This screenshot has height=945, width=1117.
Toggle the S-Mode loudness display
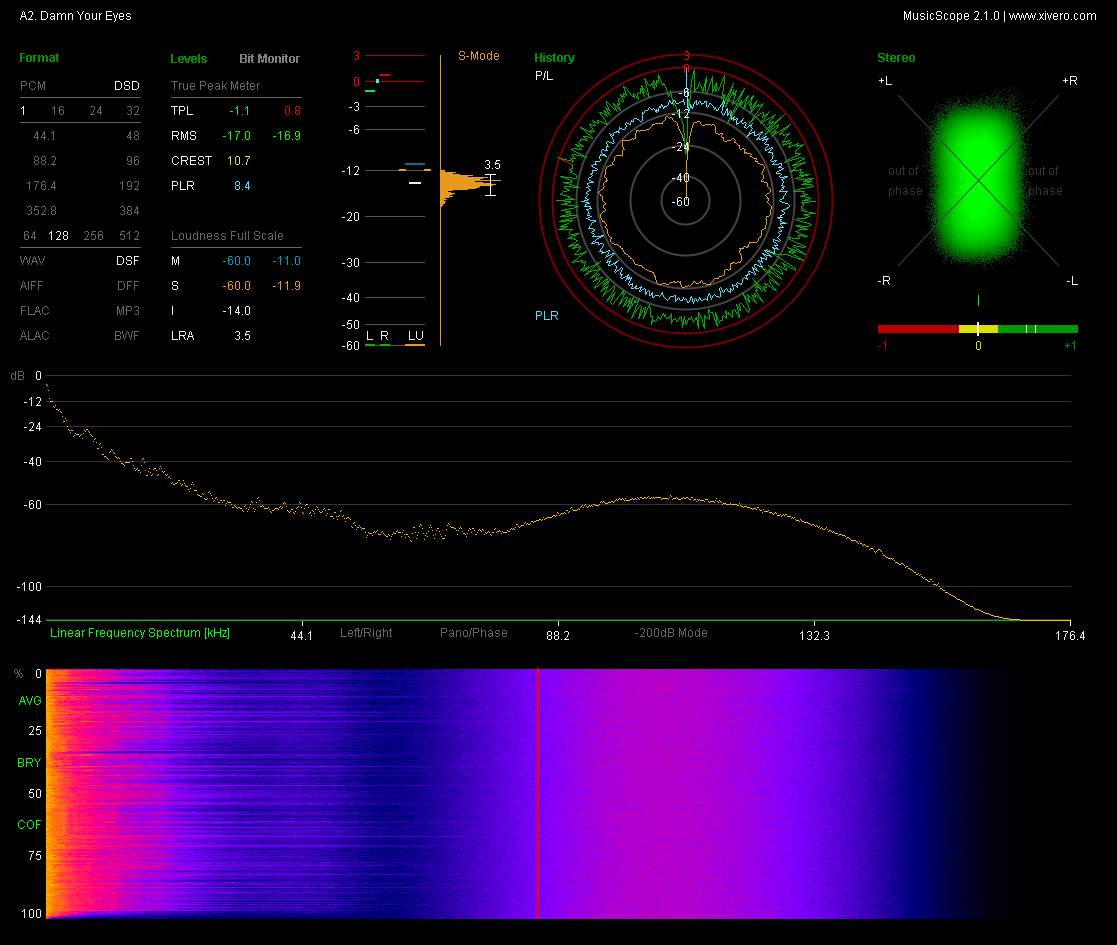[478, 56]
